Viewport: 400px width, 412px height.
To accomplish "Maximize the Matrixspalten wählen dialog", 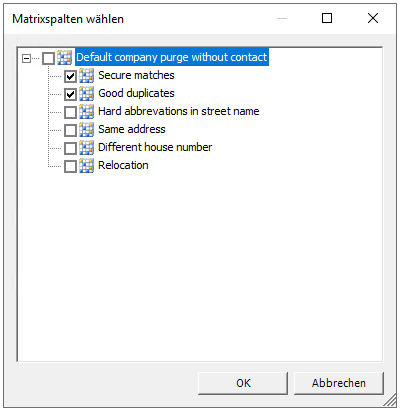I will pos(327,18).
